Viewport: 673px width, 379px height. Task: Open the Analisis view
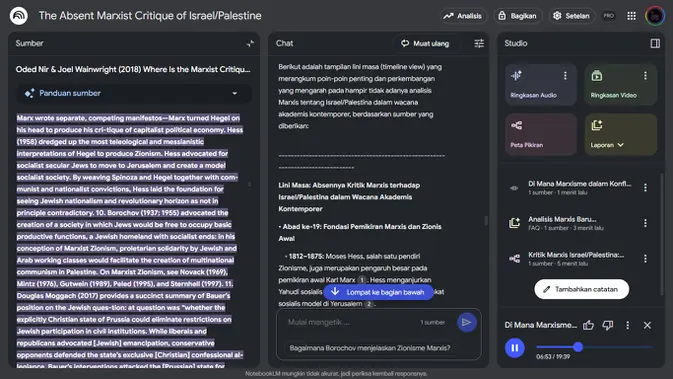[x=463, y=16]
